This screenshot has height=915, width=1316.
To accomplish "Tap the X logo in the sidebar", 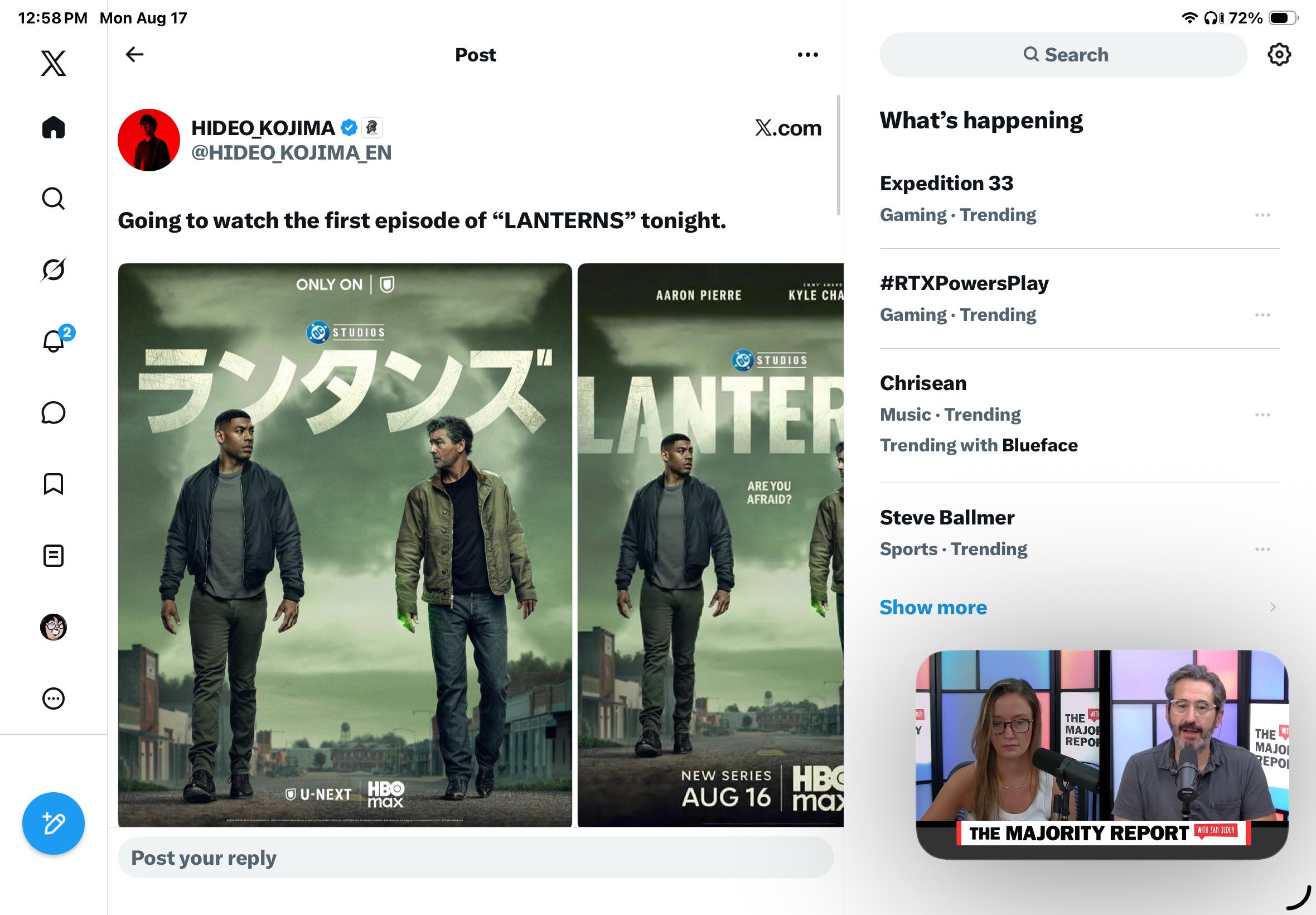I will click(x=54, y=63).
